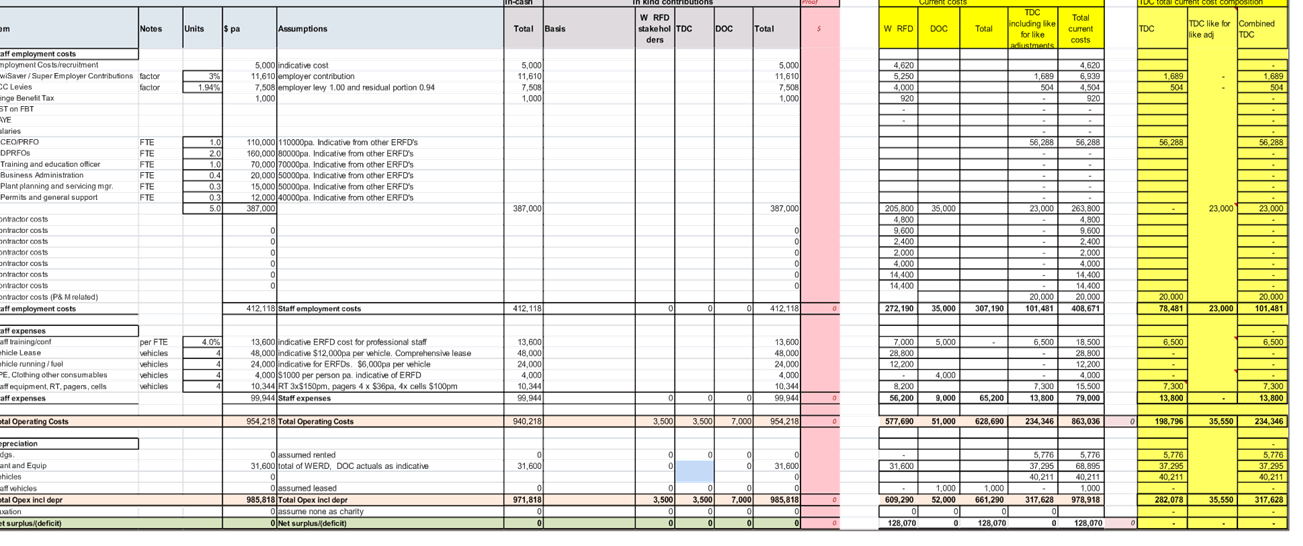Select the Notes column header

pos(159,29)
